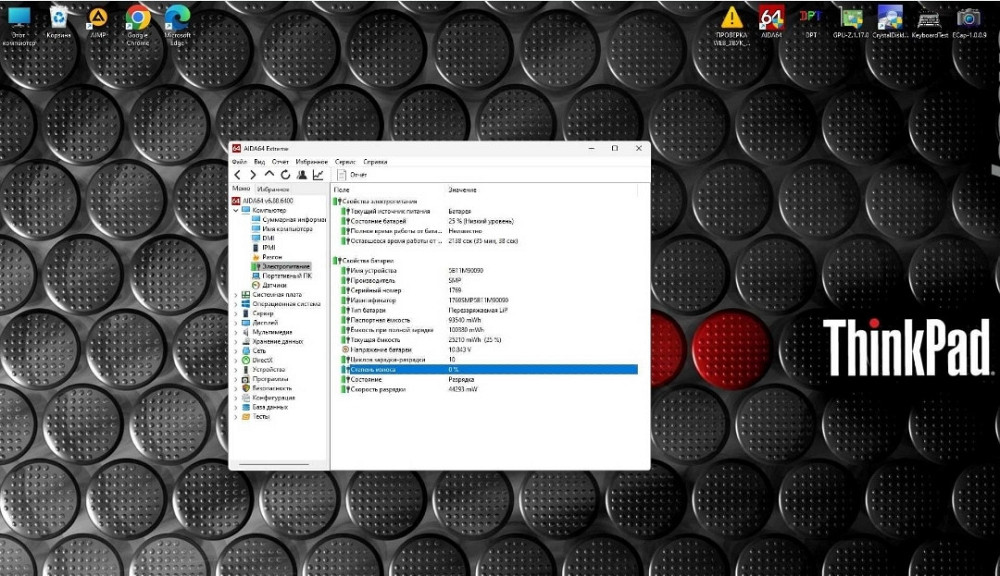Expand the Тесты category in sidebar

coord(237,415)
